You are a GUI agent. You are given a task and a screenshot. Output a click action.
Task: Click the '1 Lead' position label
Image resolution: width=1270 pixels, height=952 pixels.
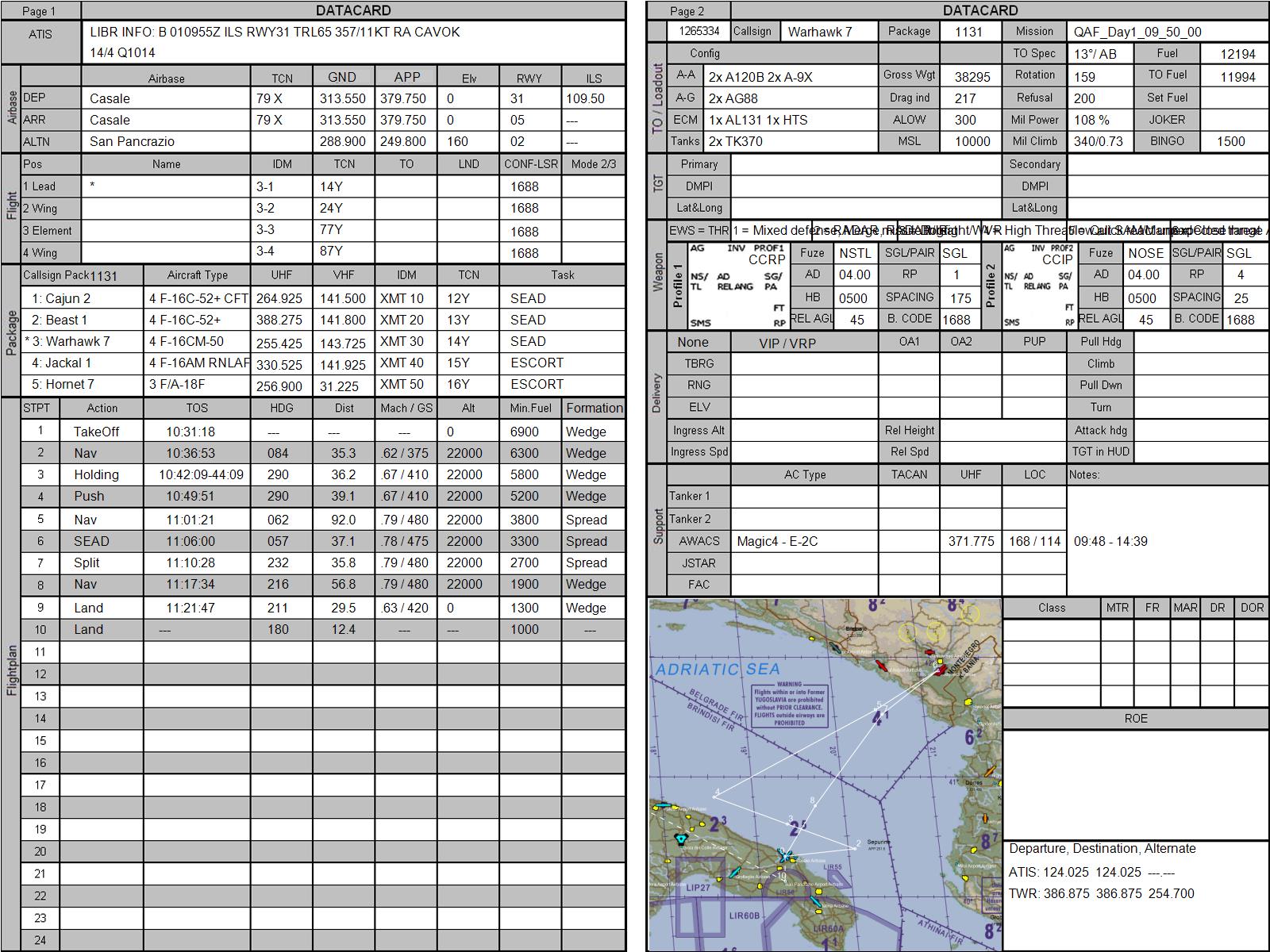click(40, 186)
